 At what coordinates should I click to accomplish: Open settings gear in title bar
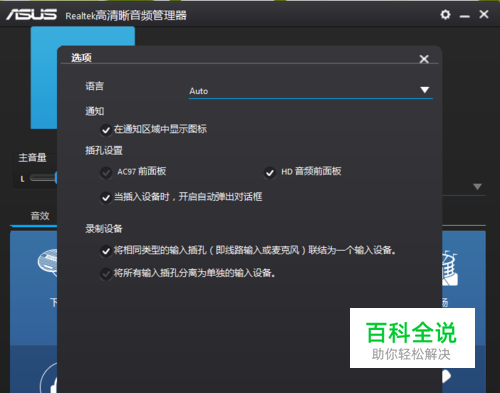[x=445, y=15]
